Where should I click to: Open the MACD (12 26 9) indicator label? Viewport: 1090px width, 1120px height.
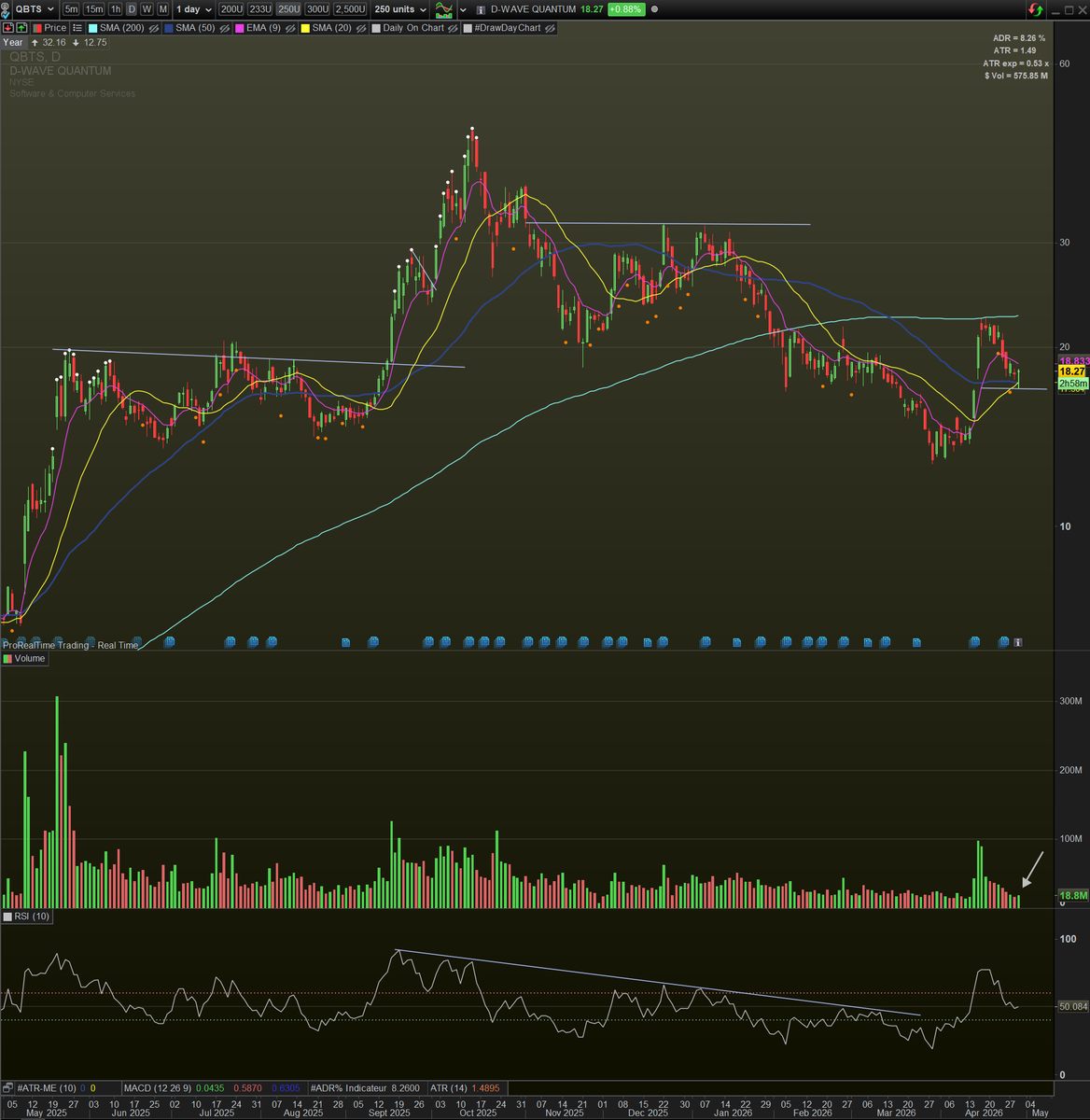160,1087
